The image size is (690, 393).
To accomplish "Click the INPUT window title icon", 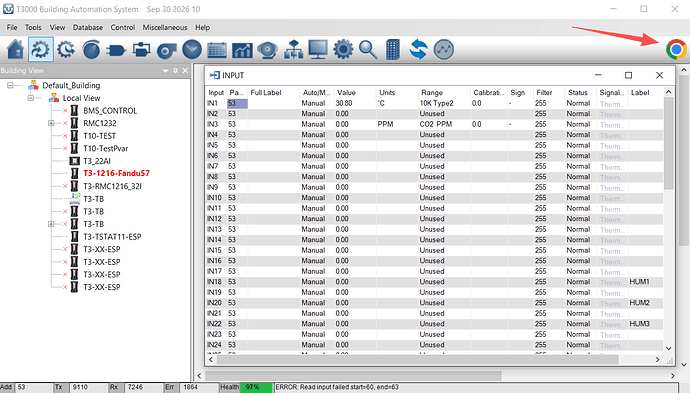I will pyautogui.click(x=214, y=75).
